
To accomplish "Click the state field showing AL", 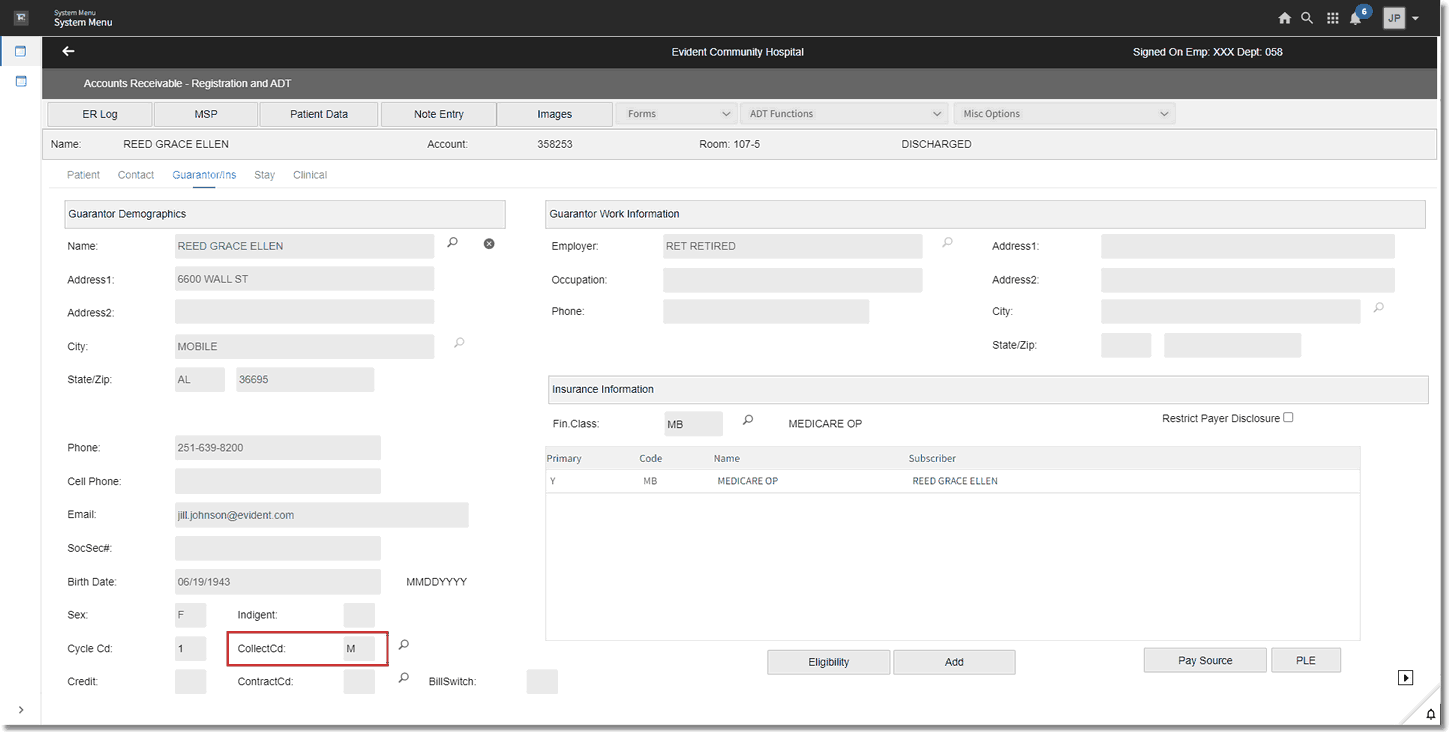I will pyautogui.click(x=200, y=380).
